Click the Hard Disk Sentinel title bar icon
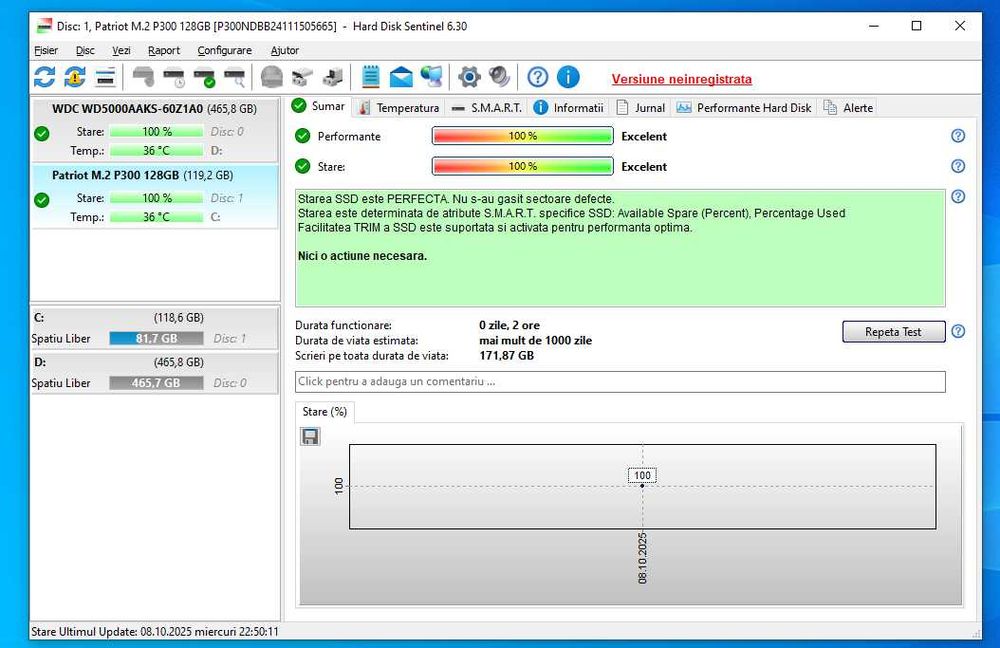 click(44, 26)
